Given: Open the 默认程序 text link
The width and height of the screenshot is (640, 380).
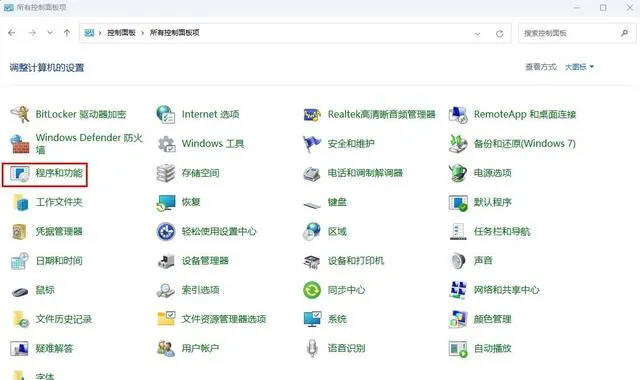Looking at the screenshot, I should coord(492,202).
